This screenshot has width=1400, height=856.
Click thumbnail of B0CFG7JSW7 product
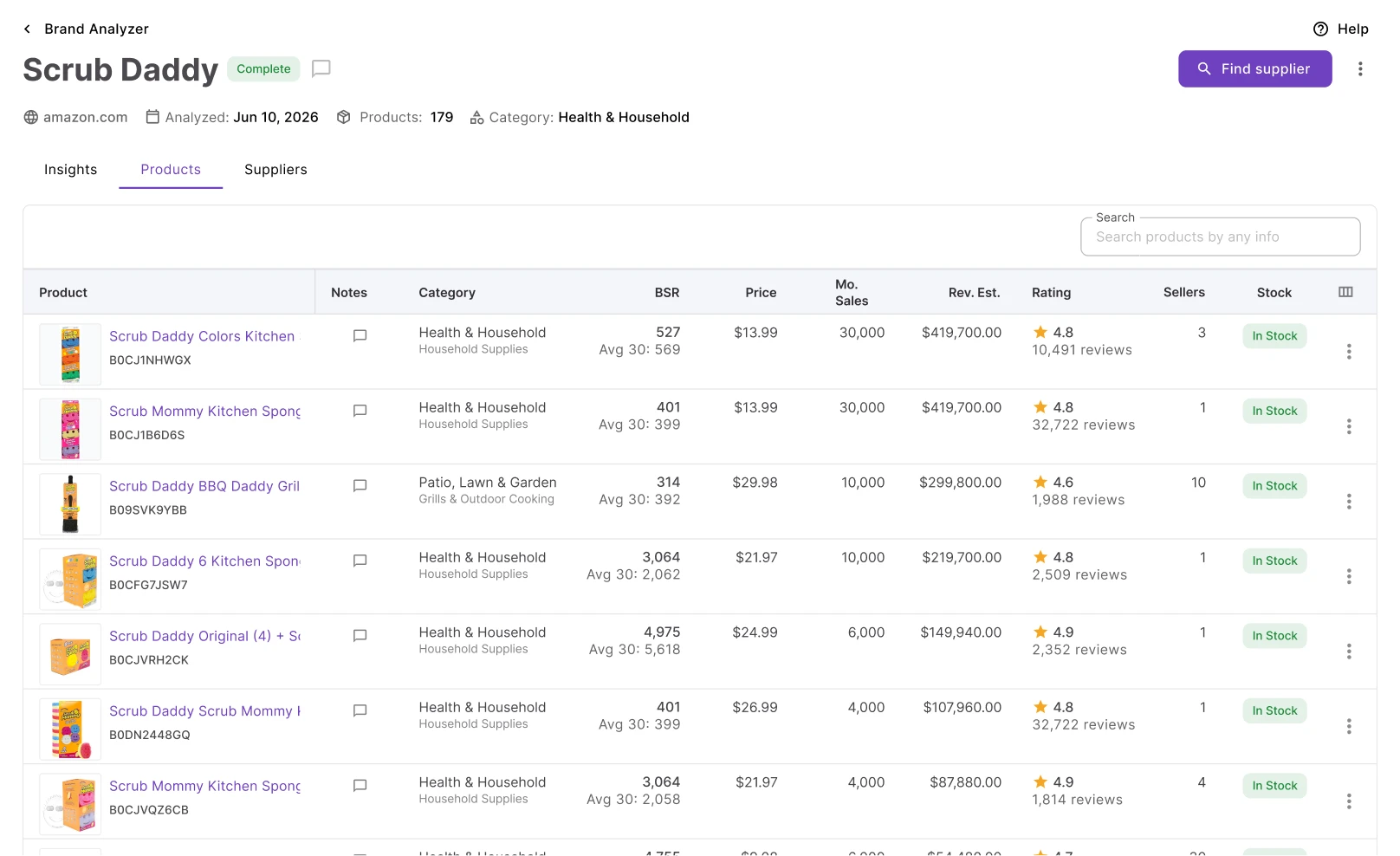(70, 580)
